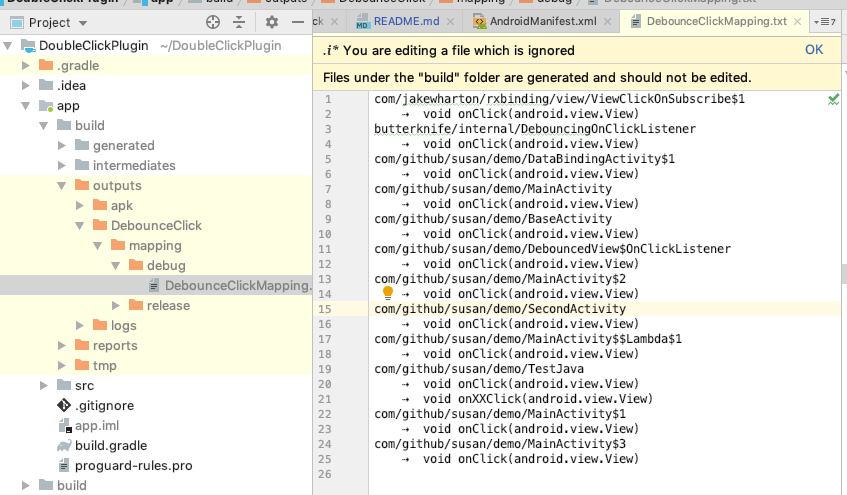Click the locate/scroll-from-source target icon
Image resolution: width=847 pixels, height=495 pixels.
(213, 22)
